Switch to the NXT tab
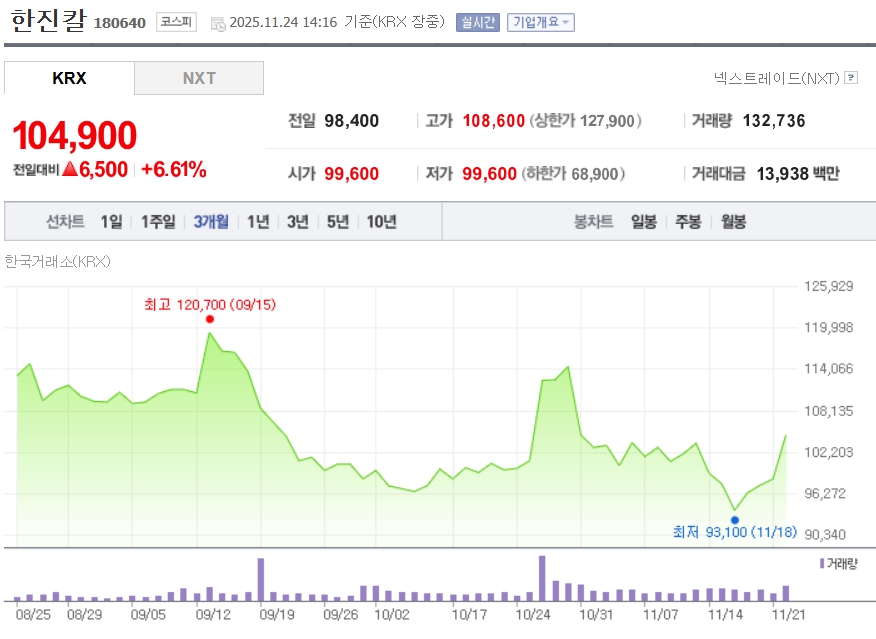 tap(199, 78)
